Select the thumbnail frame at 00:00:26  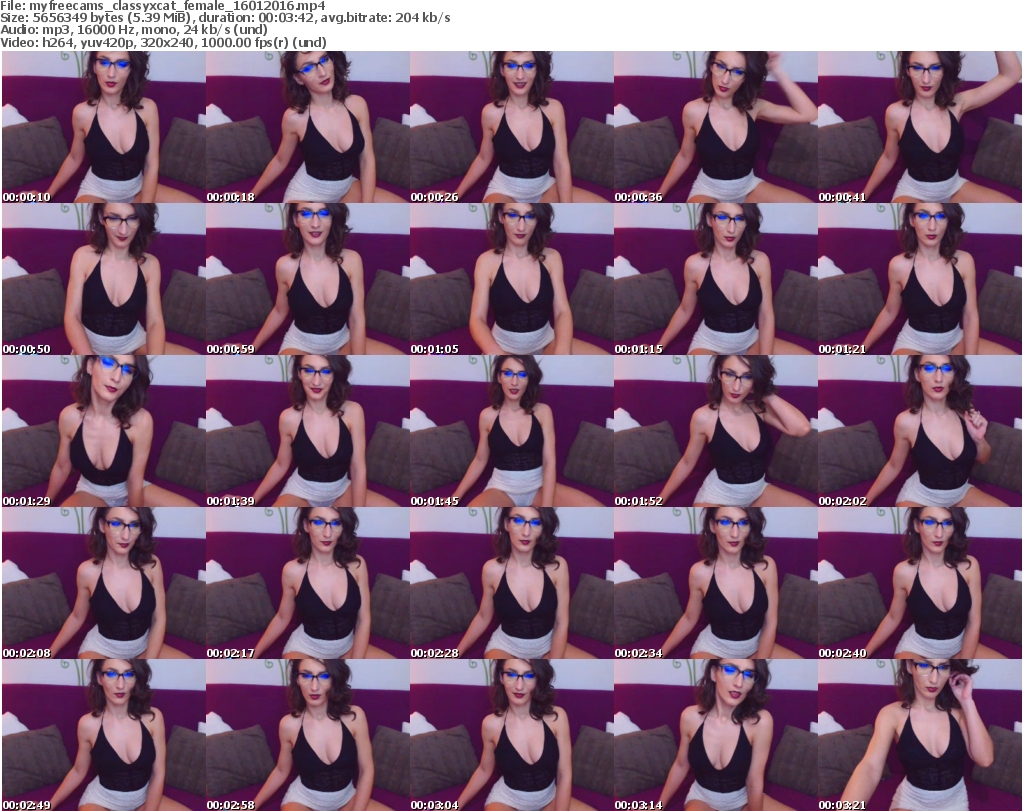tap(511, 127)
